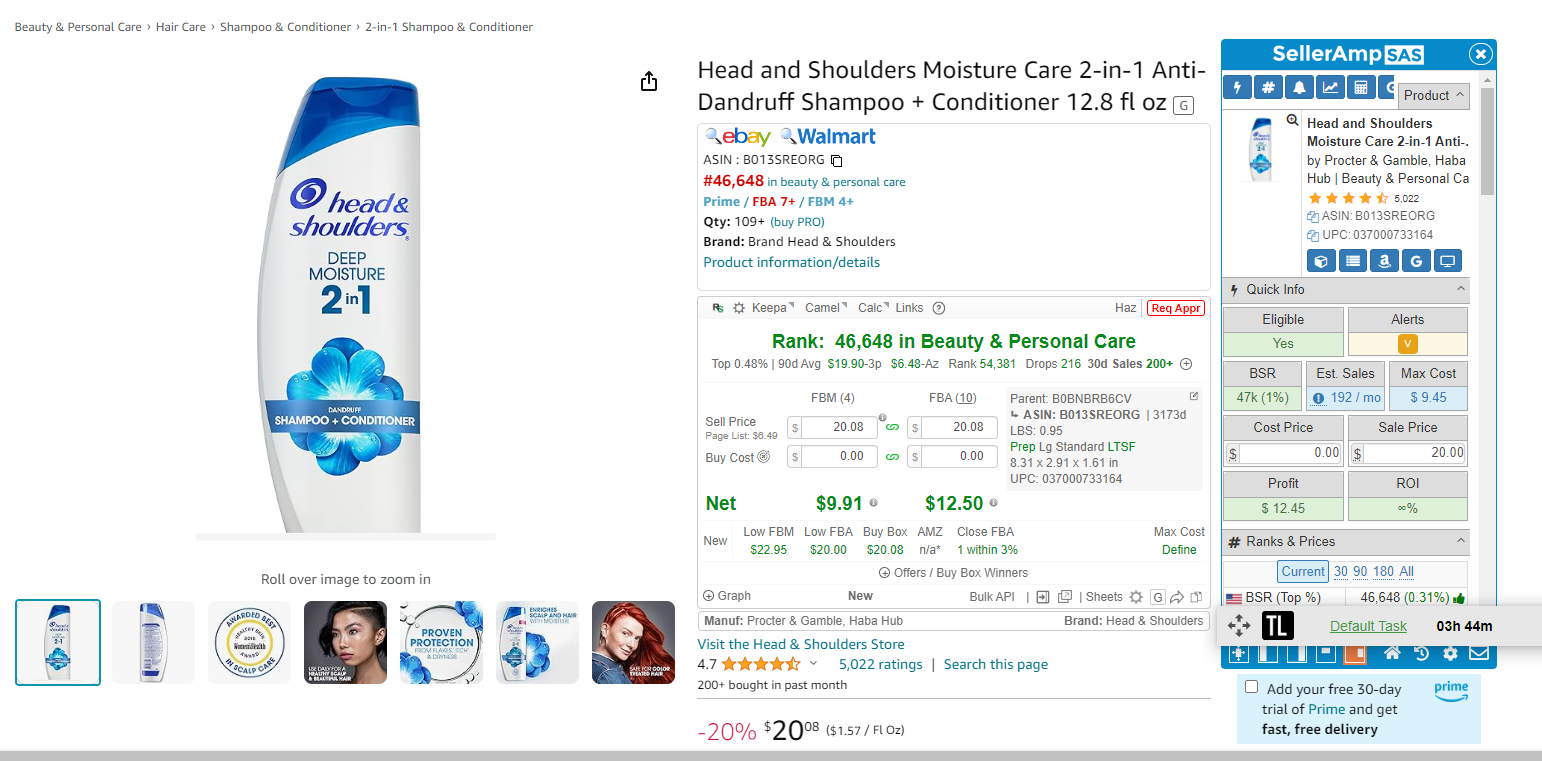
Task: Click the help question mark next to Links
Action: [x=938, y=308]
